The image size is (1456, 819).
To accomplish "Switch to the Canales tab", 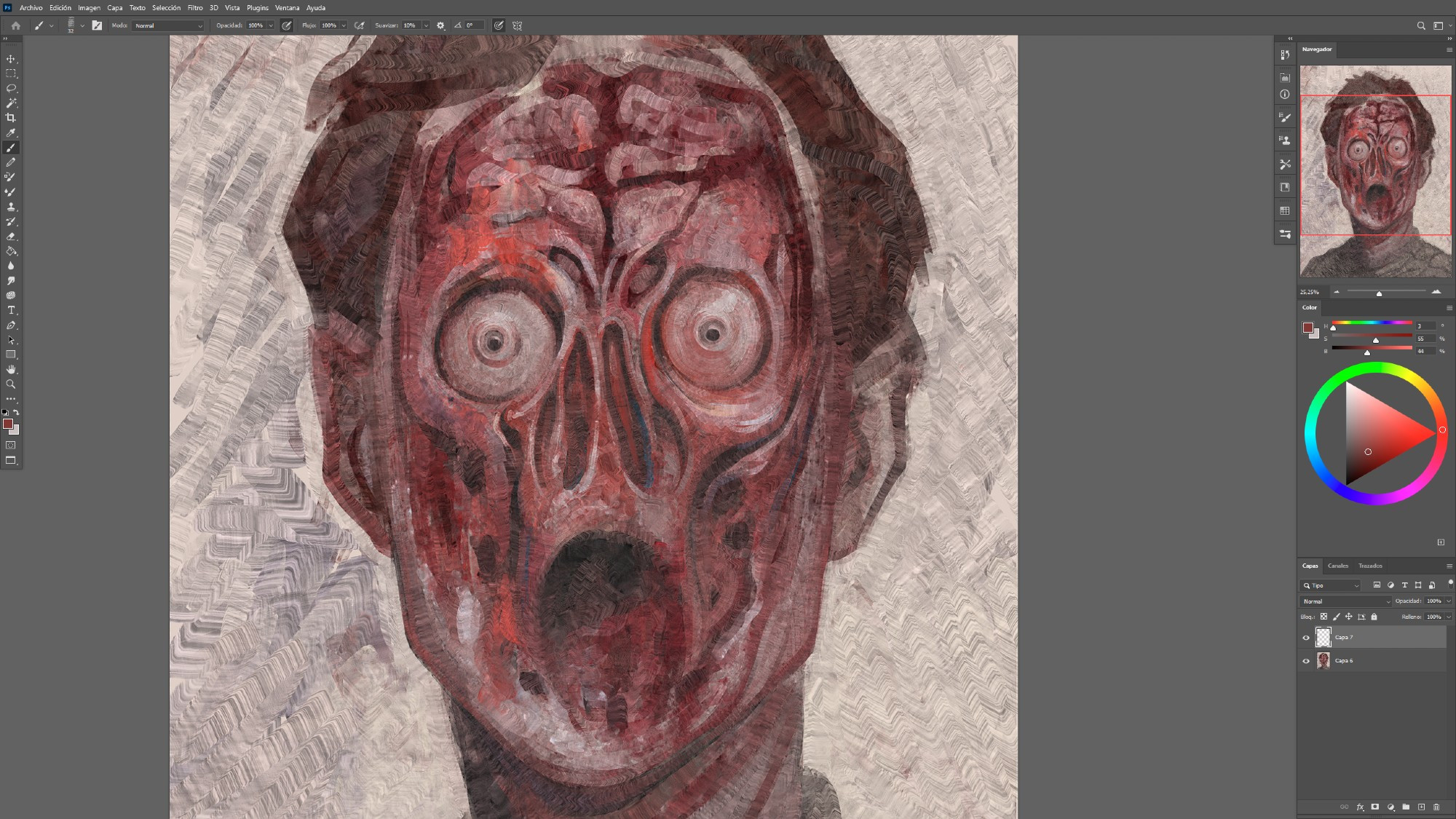I will click(1338, 566).
